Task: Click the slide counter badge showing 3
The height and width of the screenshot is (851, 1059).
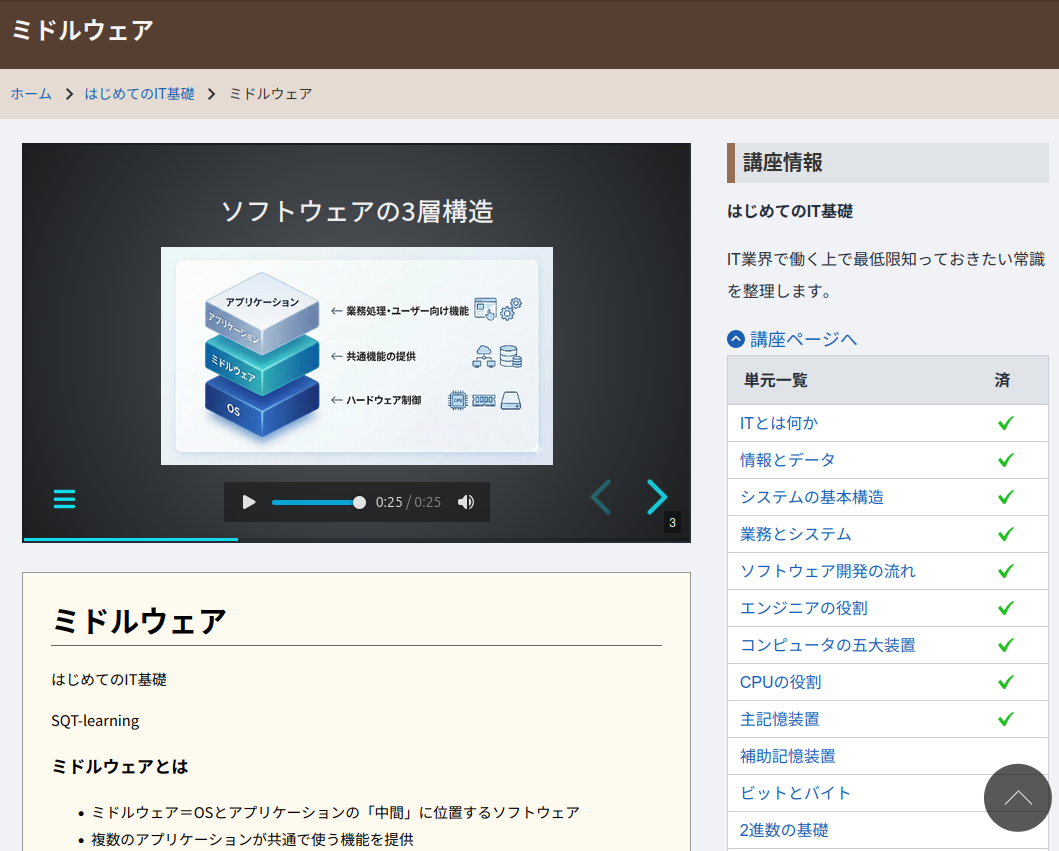Action: [672, 522]
